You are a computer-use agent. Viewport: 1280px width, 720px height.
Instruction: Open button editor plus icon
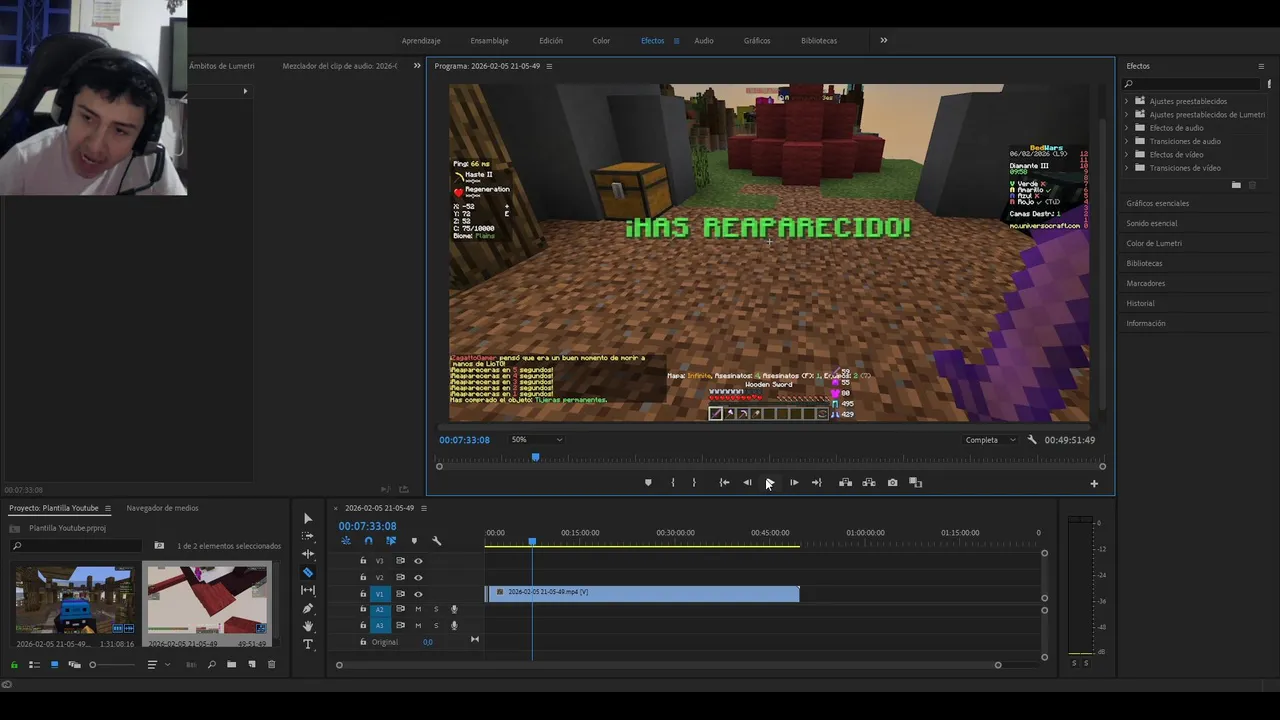pos(1094,484)
